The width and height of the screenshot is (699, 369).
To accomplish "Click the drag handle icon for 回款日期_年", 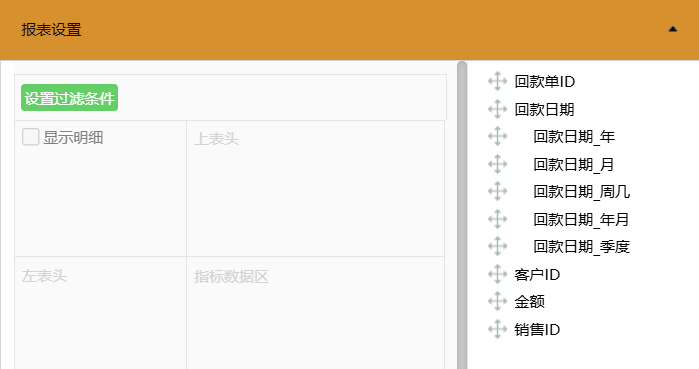I will [498, 136].
